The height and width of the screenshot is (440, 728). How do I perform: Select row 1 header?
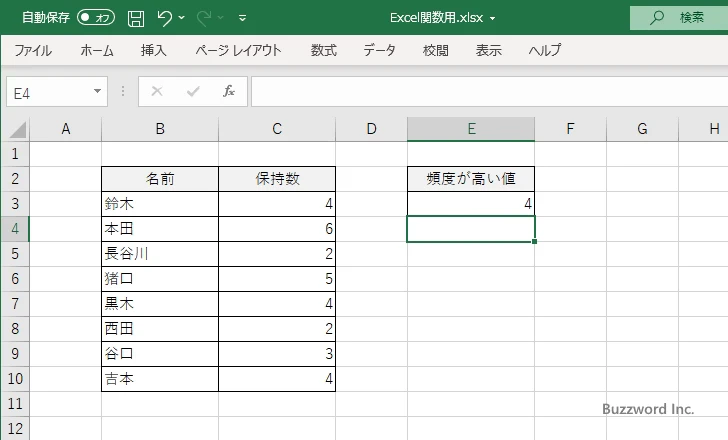tap(15, 154)
